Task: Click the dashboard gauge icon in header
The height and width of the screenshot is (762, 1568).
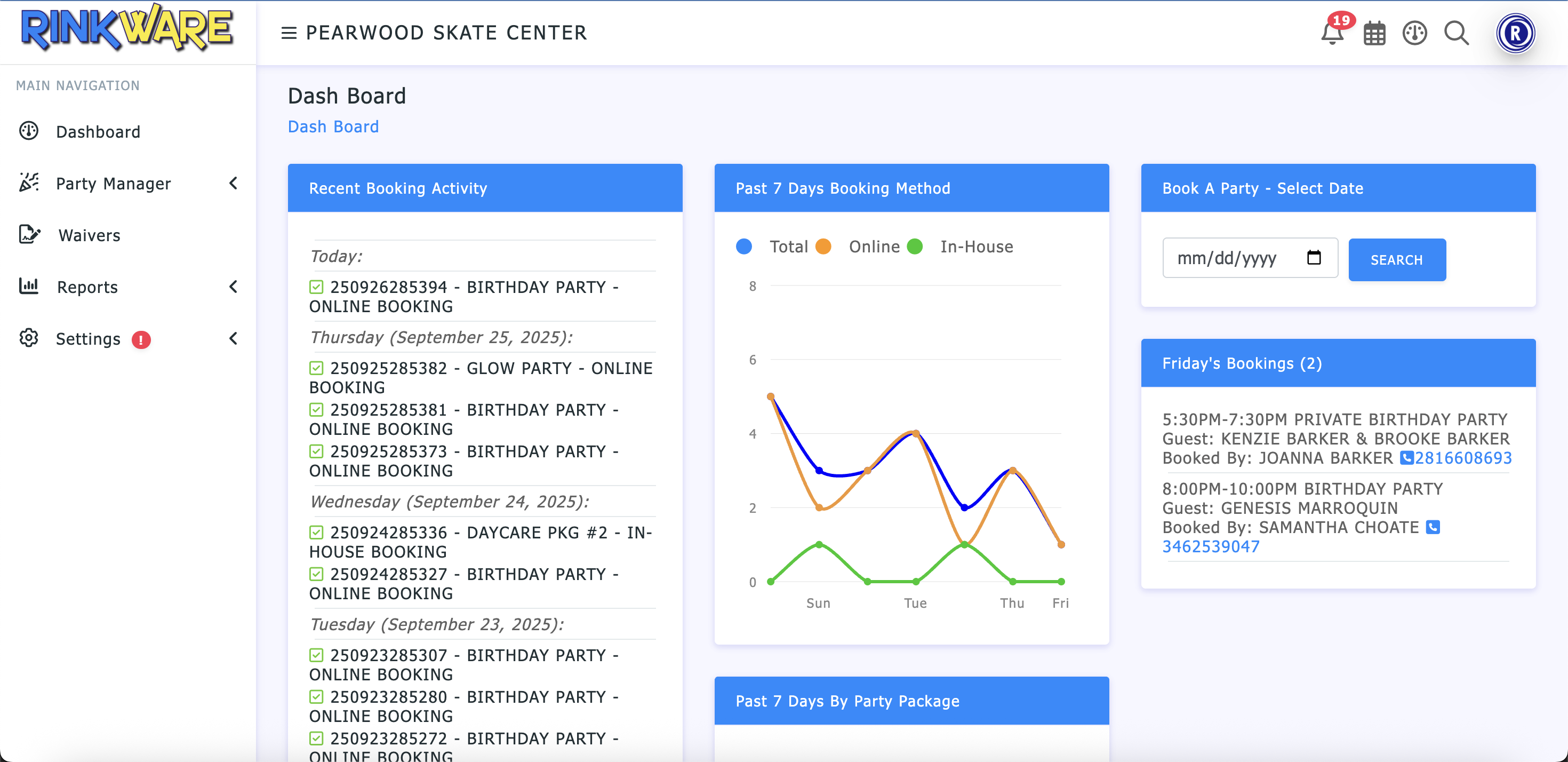Action: (x=1414, y=33)
